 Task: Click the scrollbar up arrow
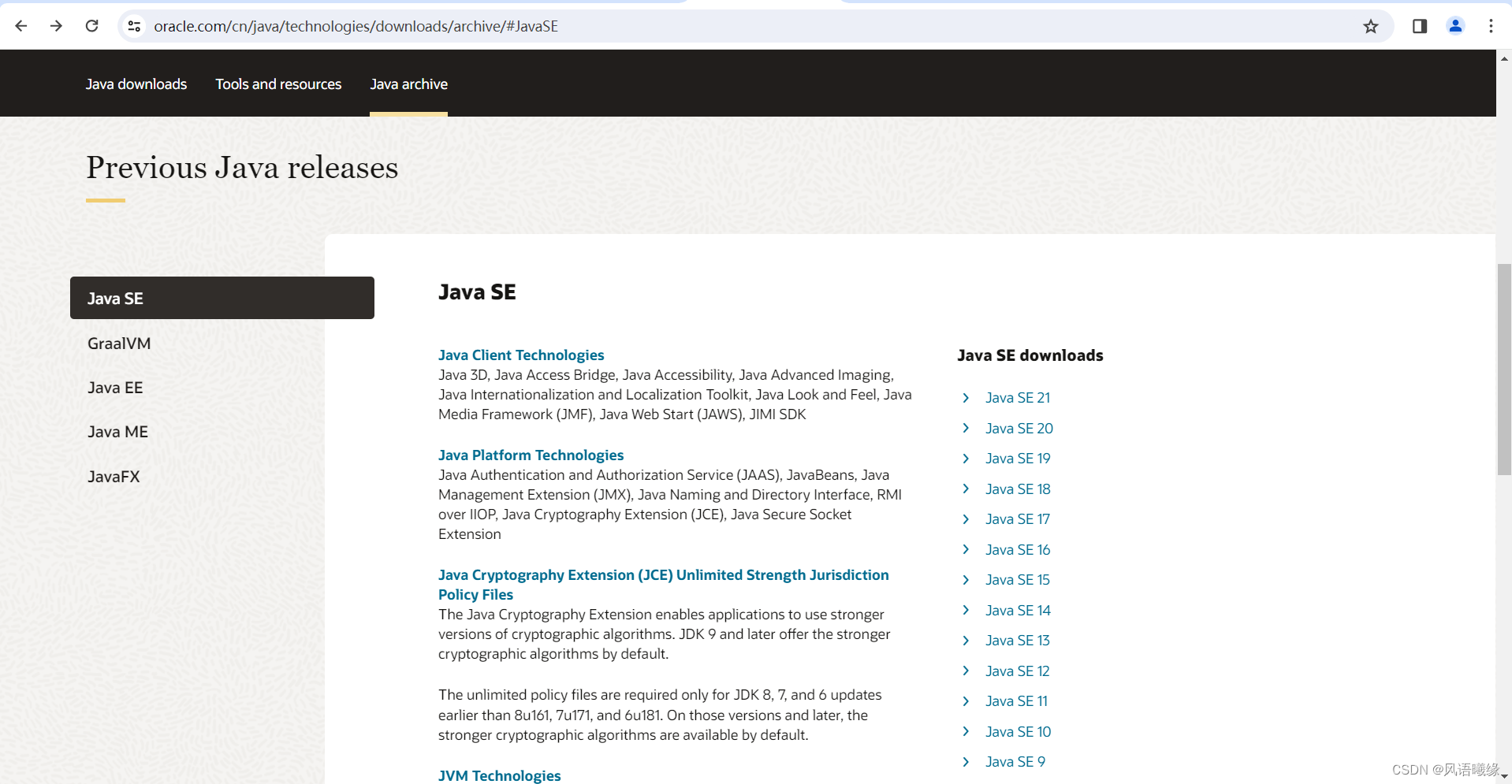(1504, 58)
